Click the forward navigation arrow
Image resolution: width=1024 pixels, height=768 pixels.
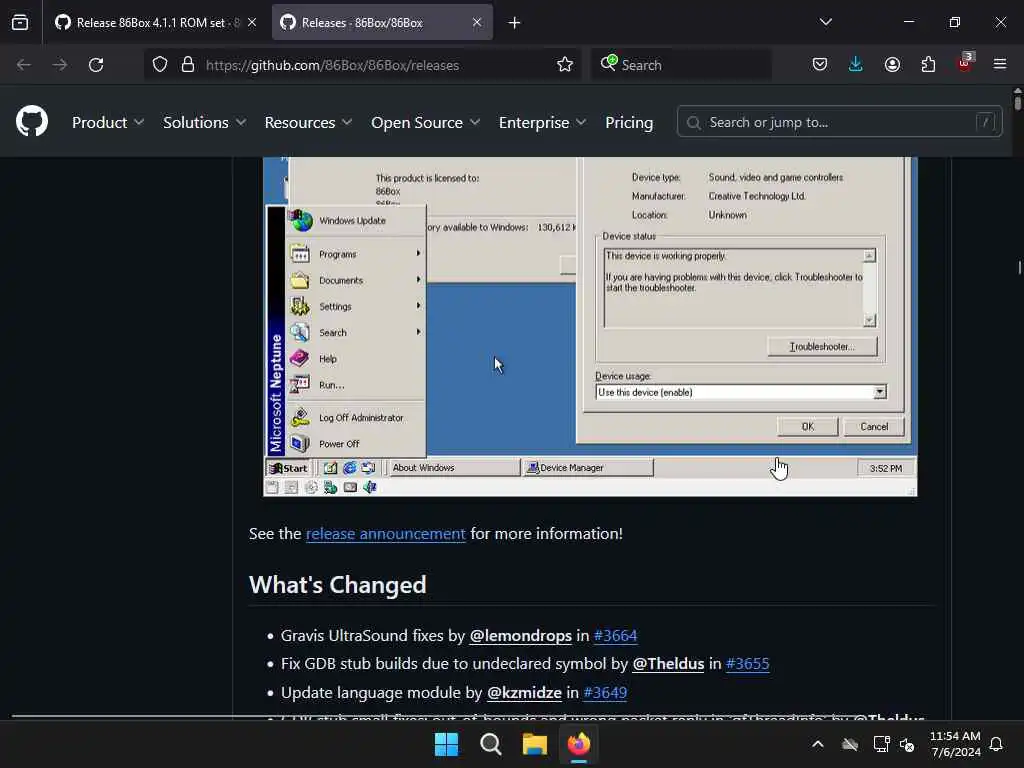pyautogui.click(x=59, y=65)
